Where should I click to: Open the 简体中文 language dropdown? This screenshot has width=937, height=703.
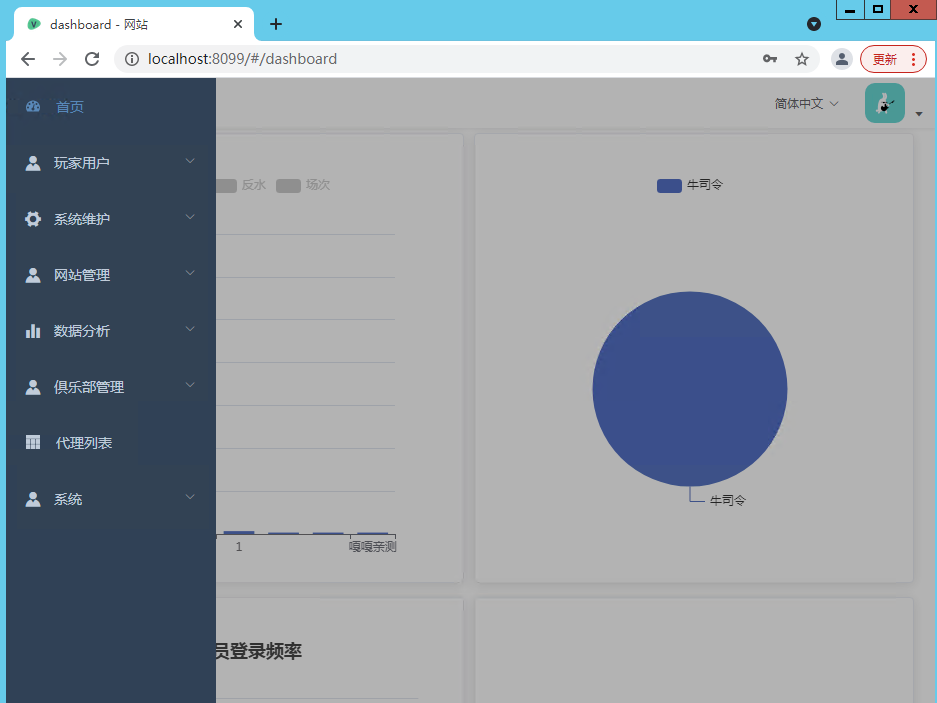click(805, 103)
